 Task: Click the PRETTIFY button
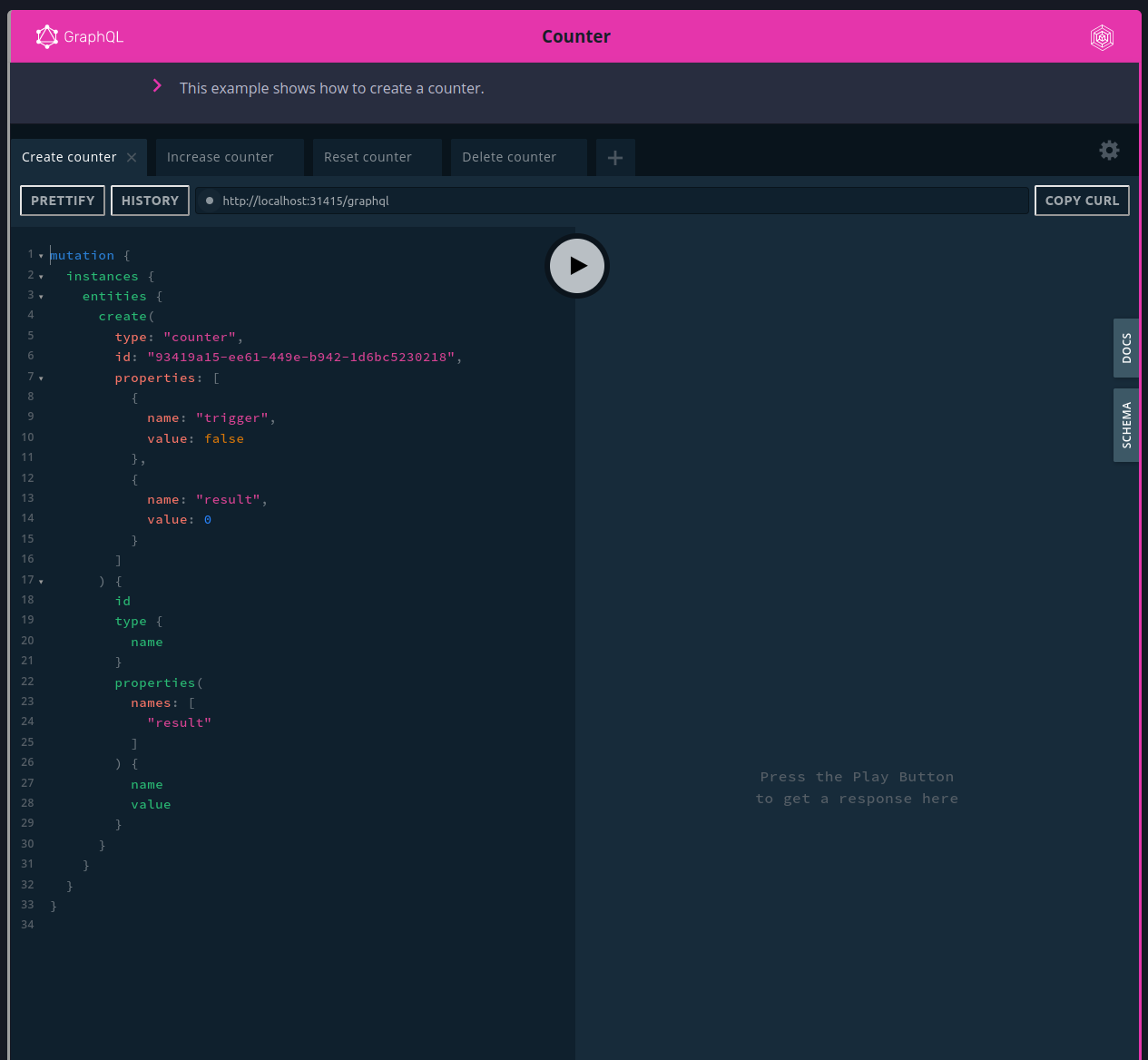63,201
